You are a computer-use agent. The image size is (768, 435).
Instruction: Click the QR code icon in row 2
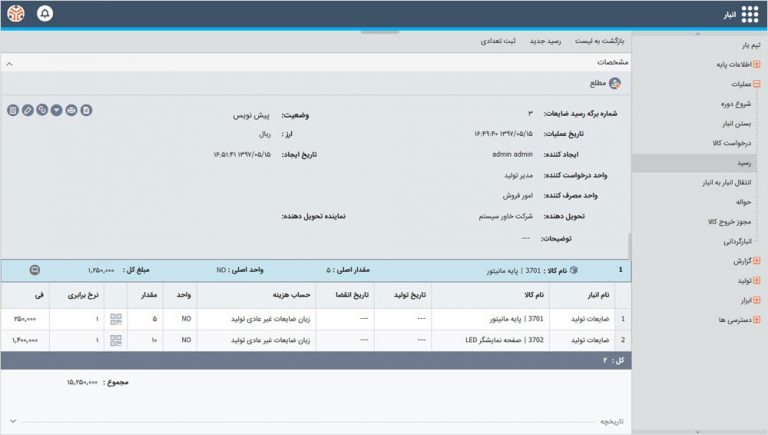tap(116, 340)
